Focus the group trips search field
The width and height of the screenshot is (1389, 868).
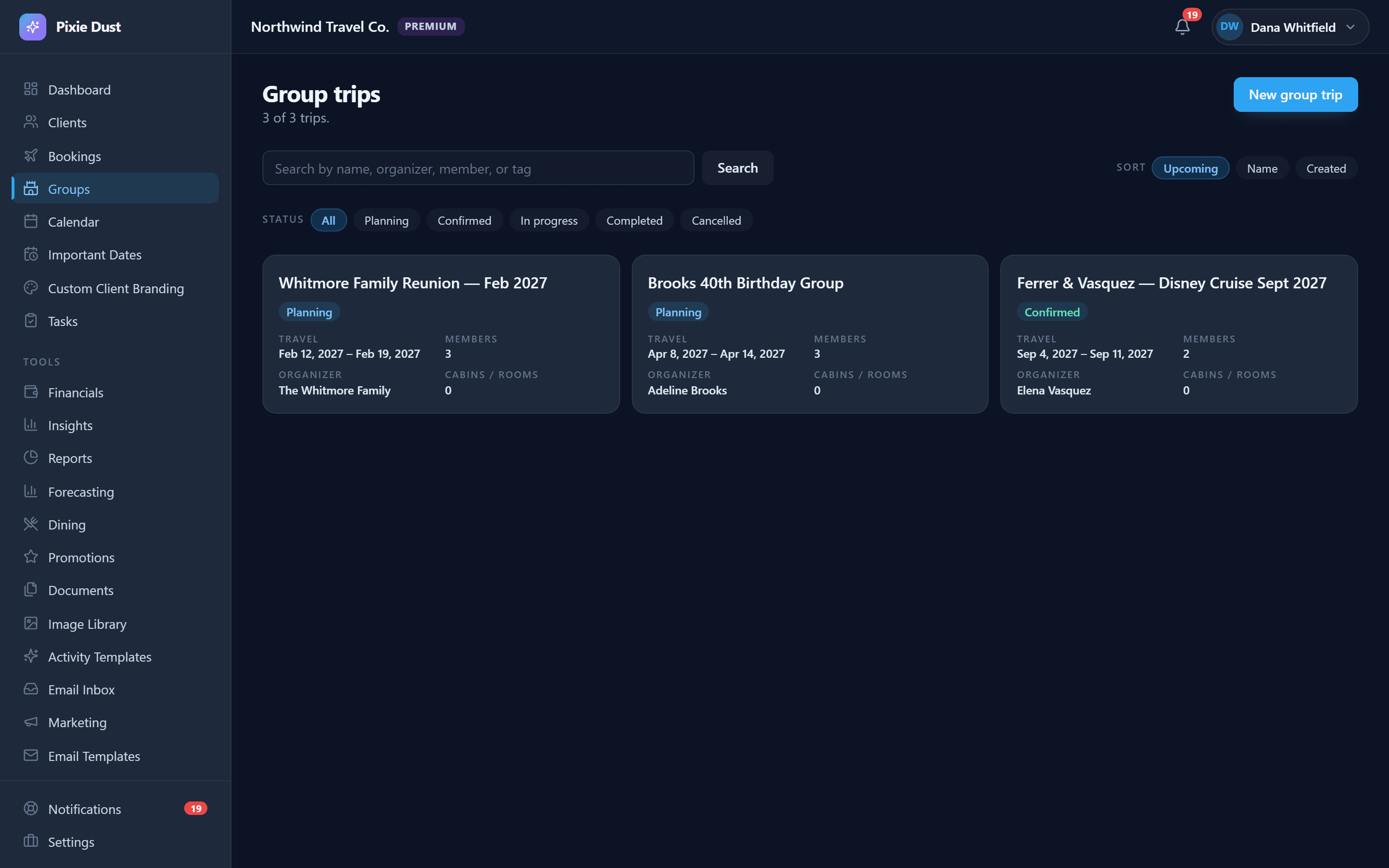pyautogui.click(x=478, y=168)
